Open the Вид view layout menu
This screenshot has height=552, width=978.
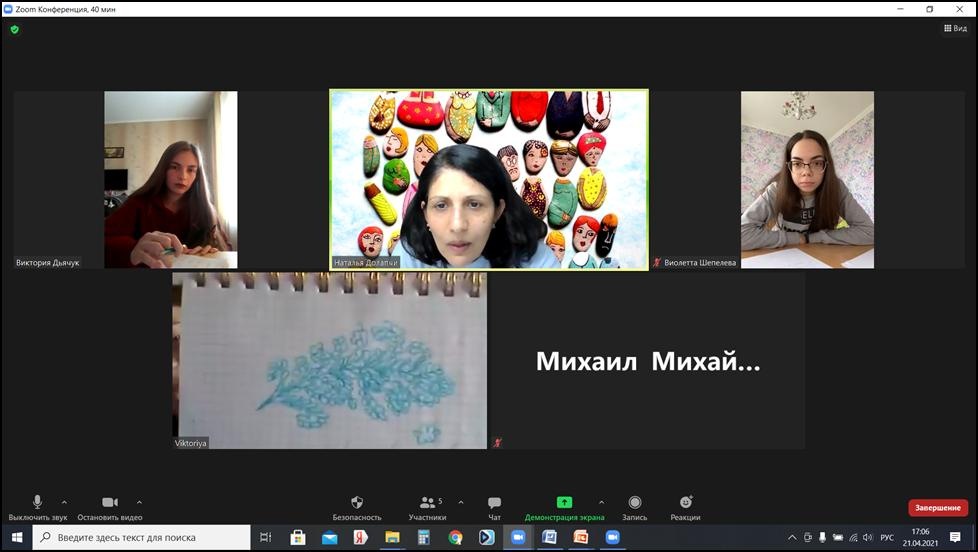[x=955, y=28]
